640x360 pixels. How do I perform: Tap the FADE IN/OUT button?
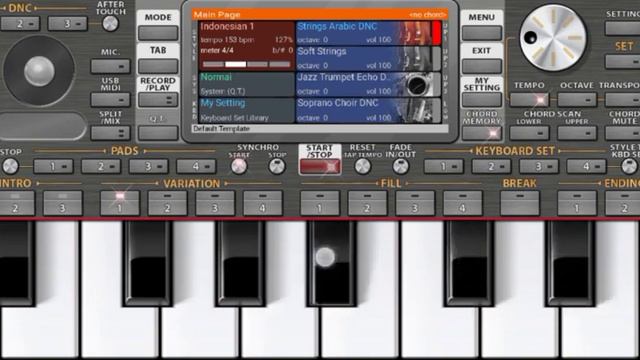point(400,166)
